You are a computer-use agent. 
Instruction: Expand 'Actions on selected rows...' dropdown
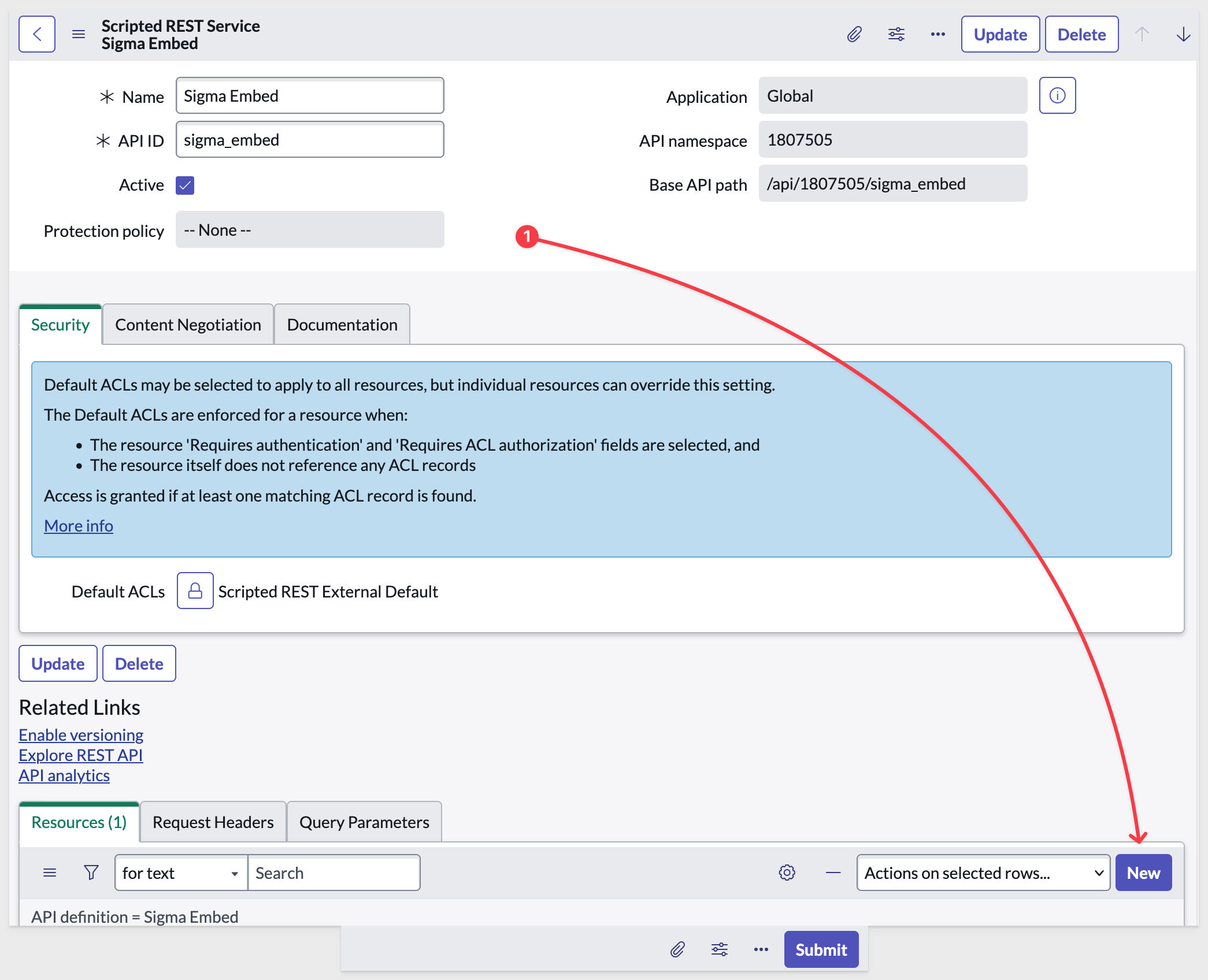tap(983, 873)
